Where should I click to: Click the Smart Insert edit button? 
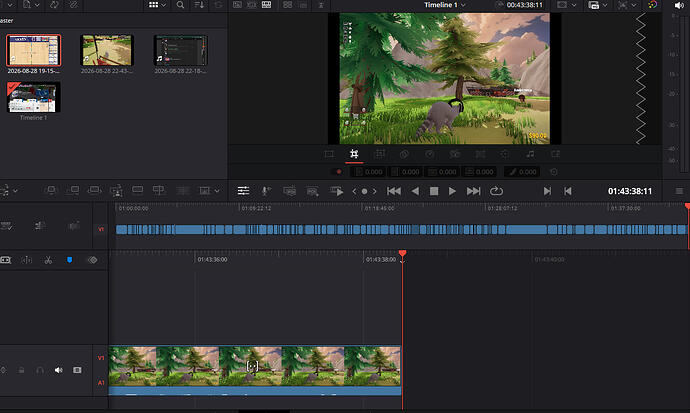click(x=51, y=190)
